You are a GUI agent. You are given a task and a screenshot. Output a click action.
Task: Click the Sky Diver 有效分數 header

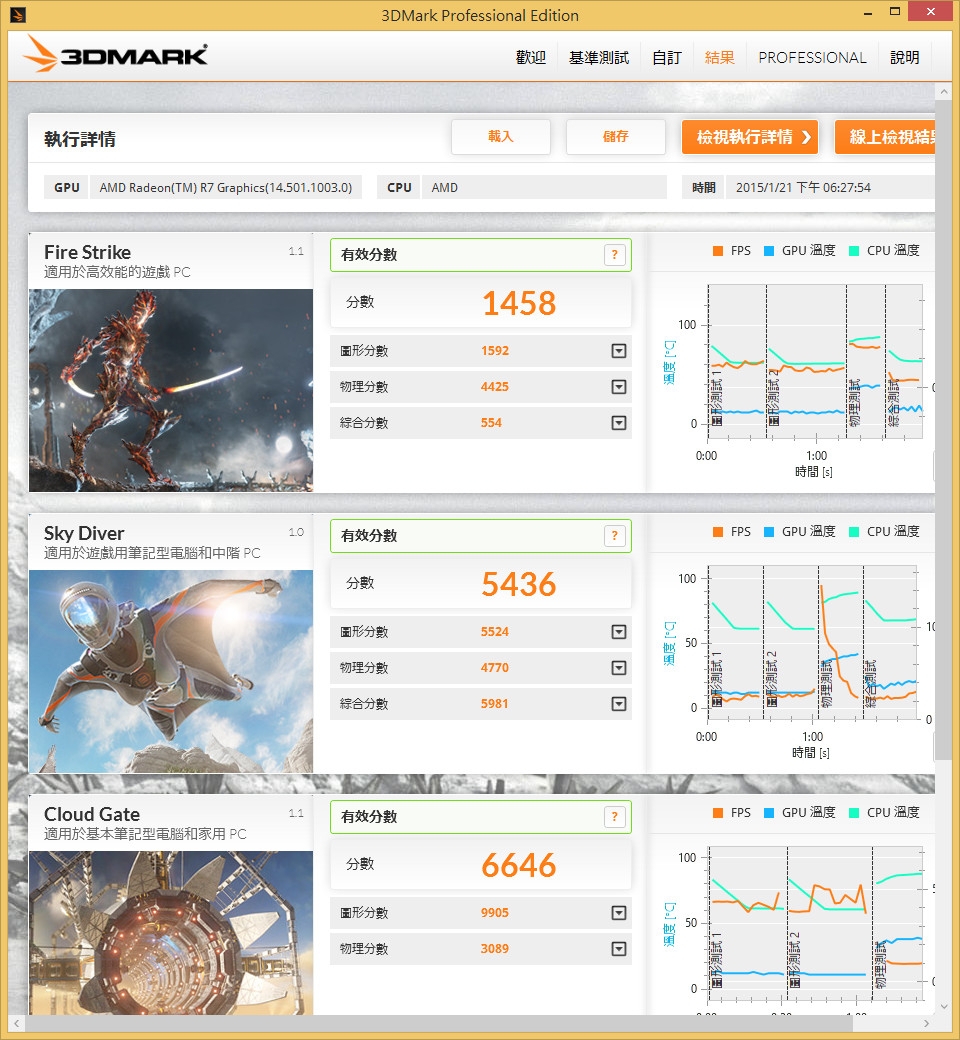480,536
